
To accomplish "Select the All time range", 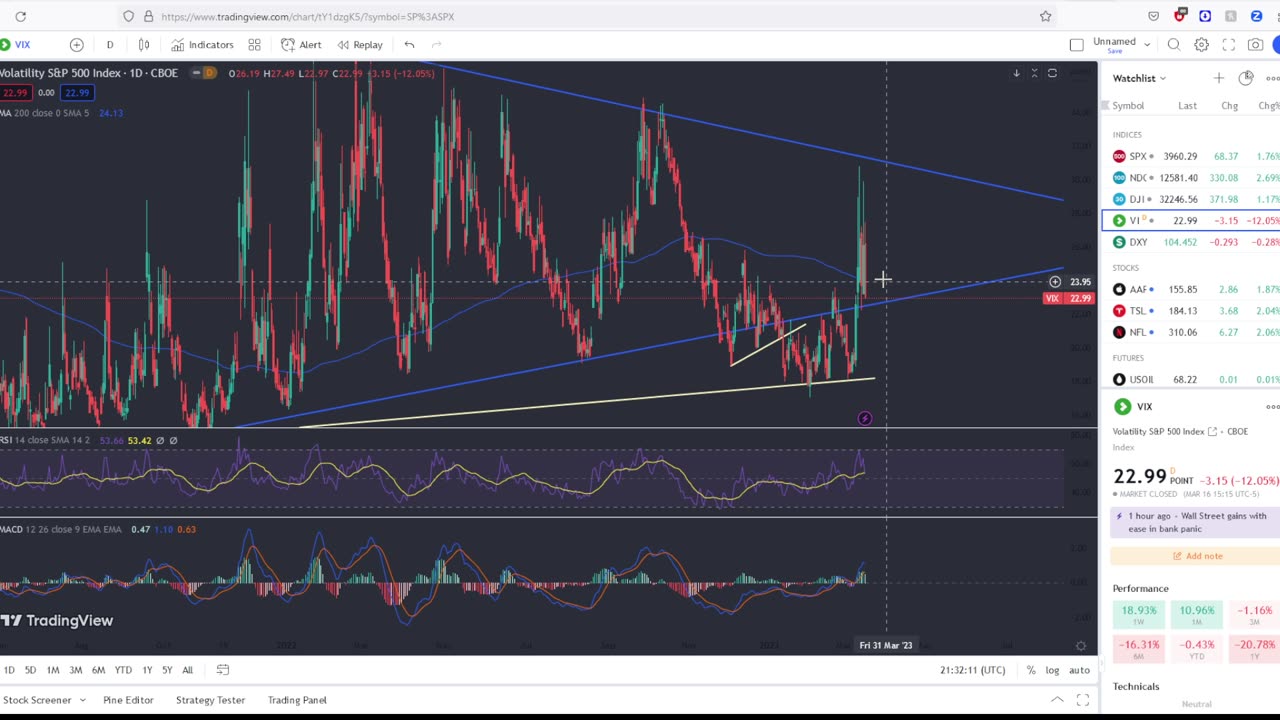I will tap(187, 670).
